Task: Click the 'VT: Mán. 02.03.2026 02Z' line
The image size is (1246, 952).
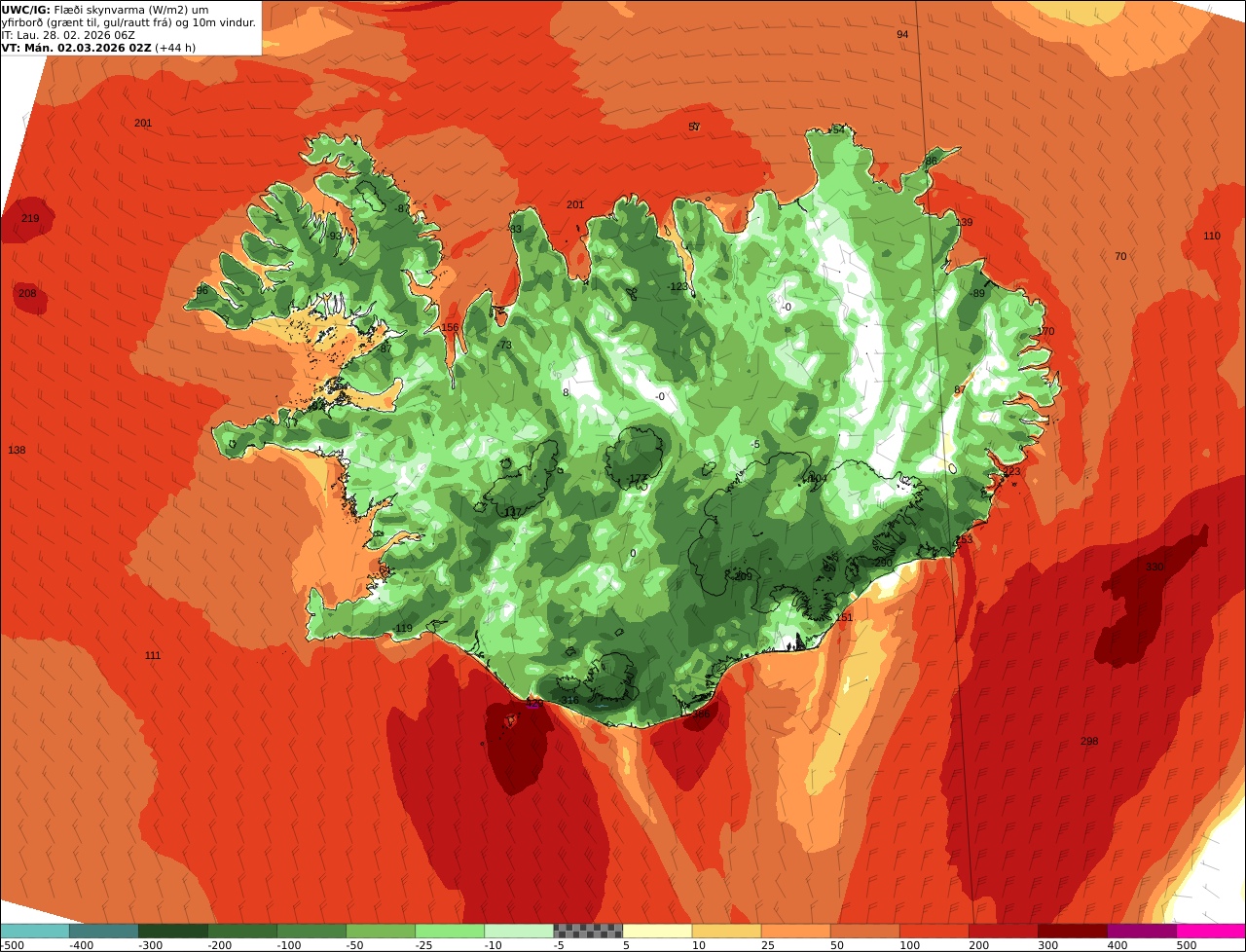Action: tap(76, 48)
